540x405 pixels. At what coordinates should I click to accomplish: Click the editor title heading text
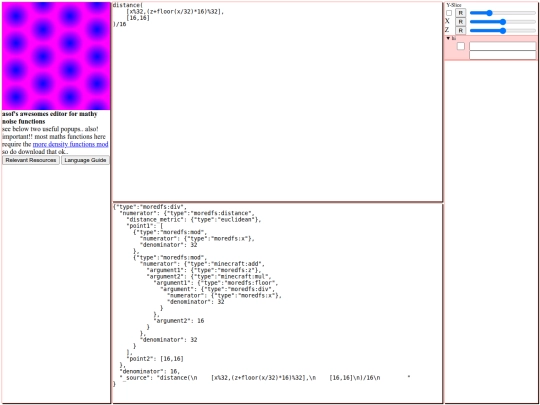pyautogui.click(x=50, y=118)
